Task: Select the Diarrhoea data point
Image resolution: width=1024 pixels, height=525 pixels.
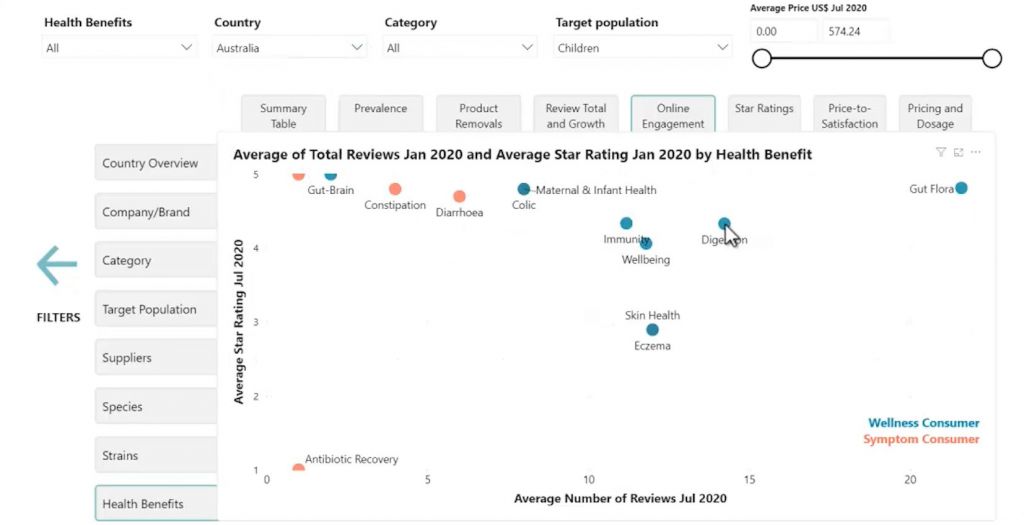Action: 459,197
